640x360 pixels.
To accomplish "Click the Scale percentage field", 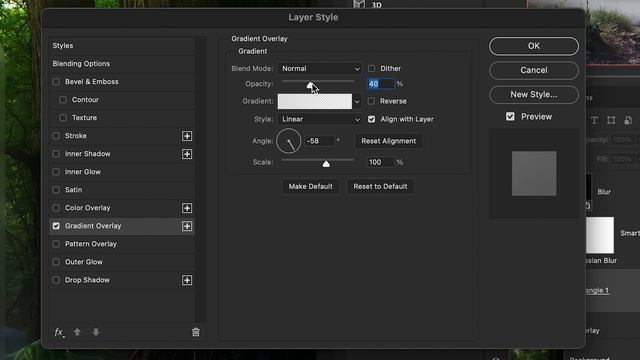I will [381, 162].
